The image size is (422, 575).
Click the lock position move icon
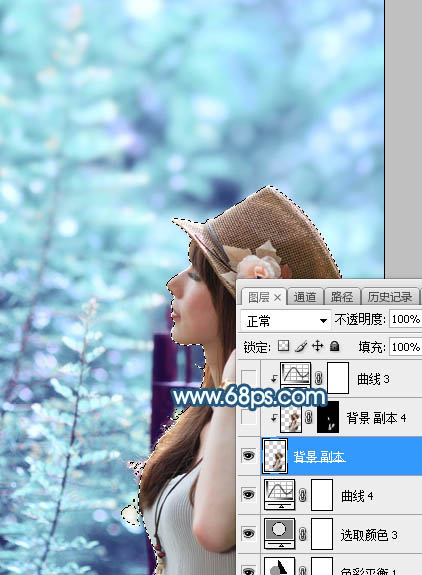[x=317, y=346]
